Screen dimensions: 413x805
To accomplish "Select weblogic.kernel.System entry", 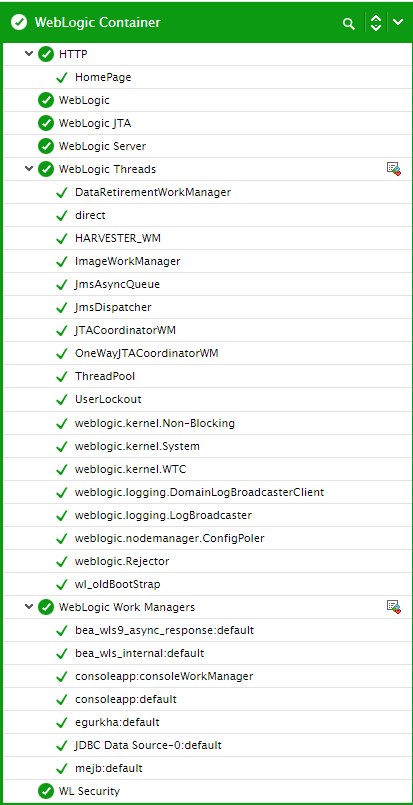I will pyautogui.click(x=138, y=446).
